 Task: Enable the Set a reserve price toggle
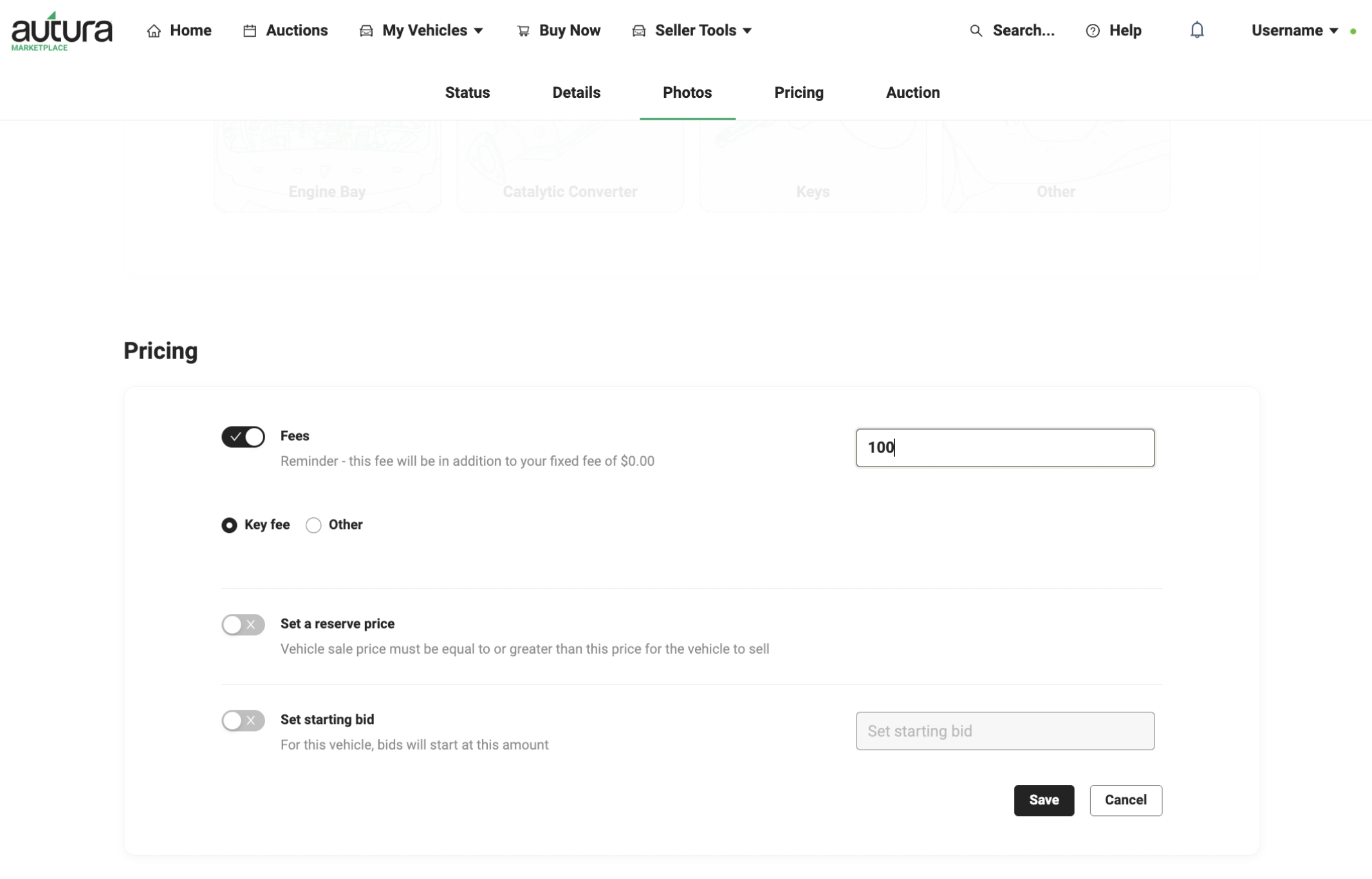pyautogui.click(x=243, y=625)
